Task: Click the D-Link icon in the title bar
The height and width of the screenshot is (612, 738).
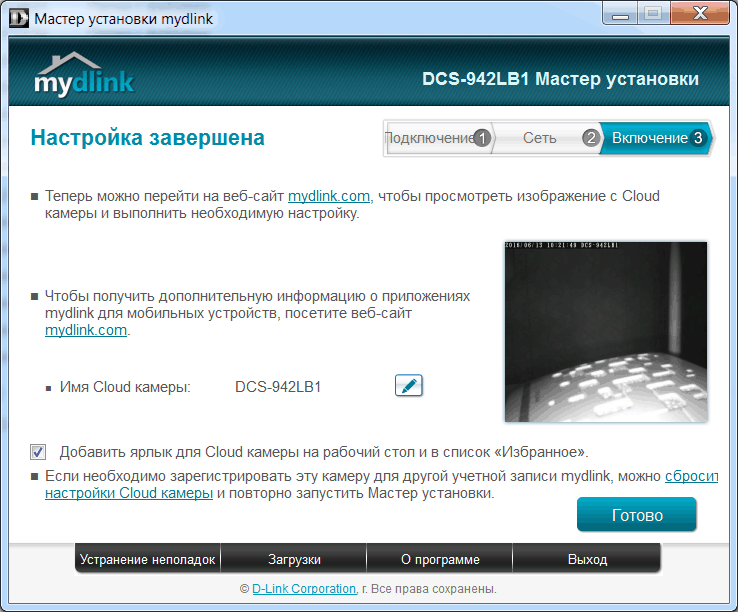Action: (x=19, y=18)
